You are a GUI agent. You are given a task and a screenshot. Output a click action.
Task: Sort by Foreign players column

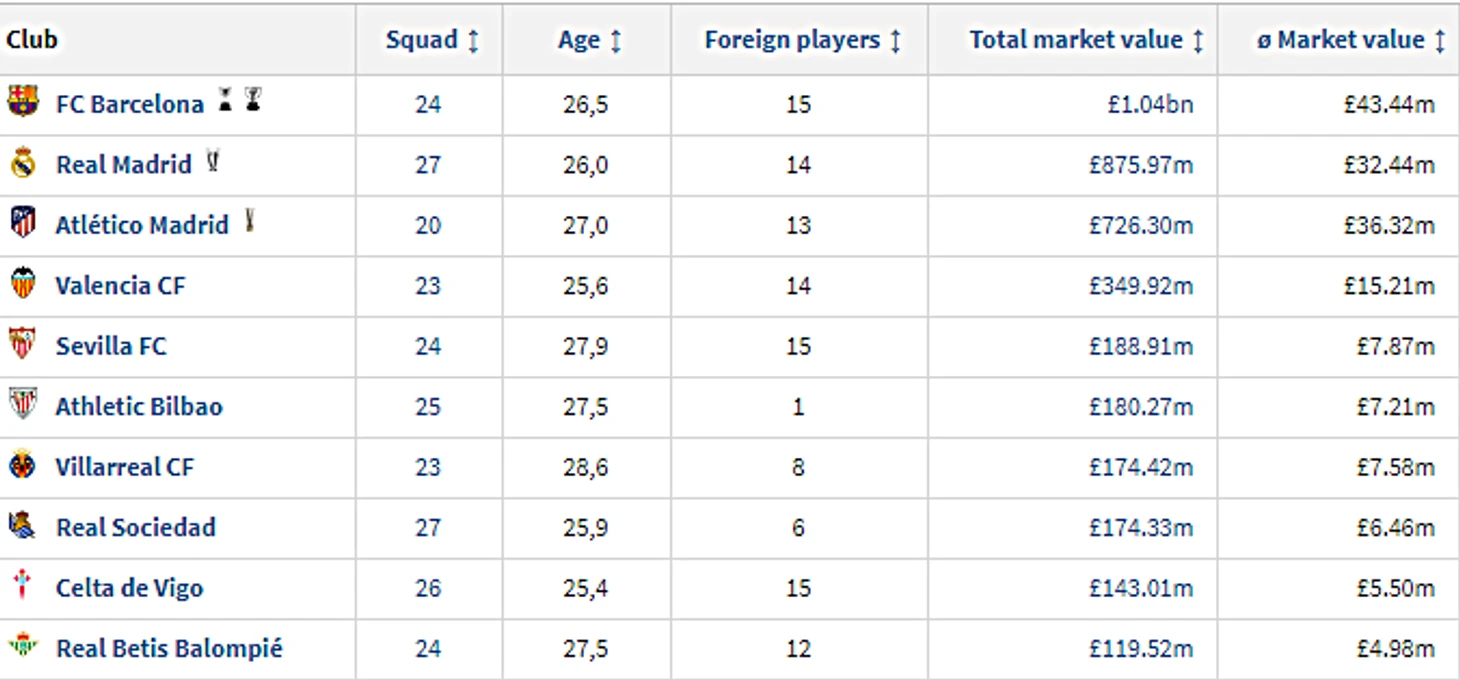802,40
